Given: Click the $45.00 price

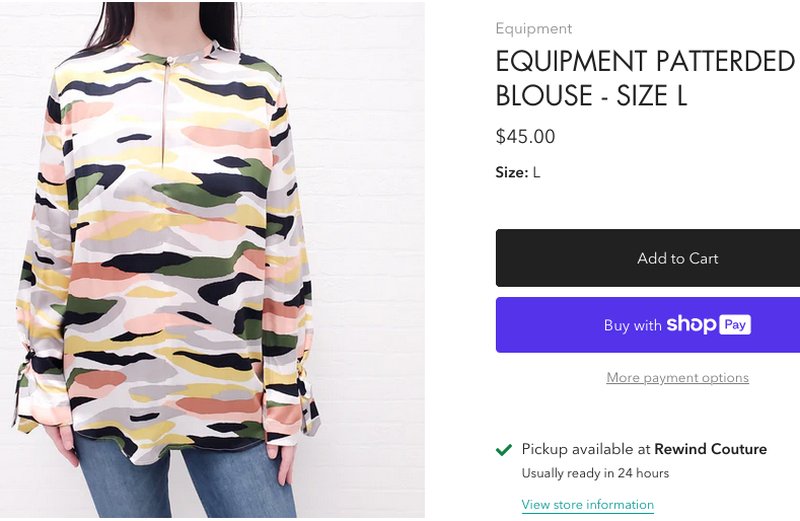Looking at the screenshot, I should [525, 137].
